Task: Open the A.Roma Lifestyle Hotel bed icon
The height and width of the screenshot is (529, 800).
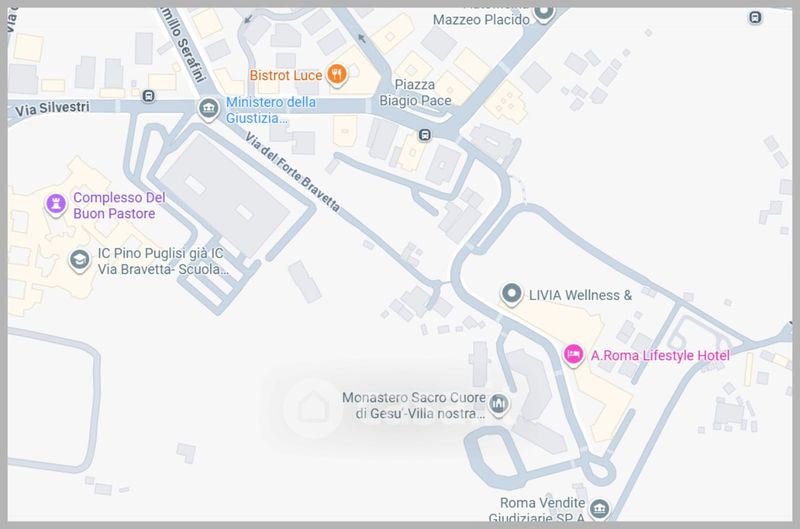Action: pyautogui.click(x=573, y=354)
